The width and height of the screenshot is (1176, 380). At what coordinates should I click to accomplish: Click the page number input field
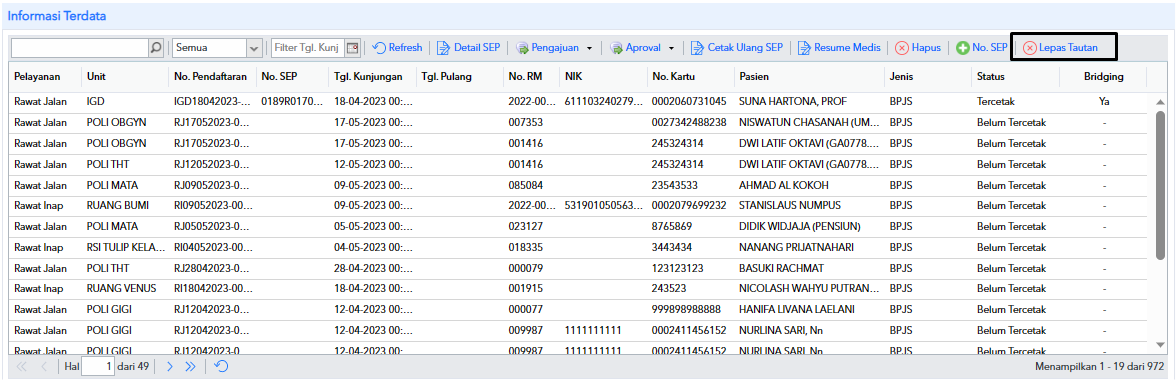click(98, 367)
